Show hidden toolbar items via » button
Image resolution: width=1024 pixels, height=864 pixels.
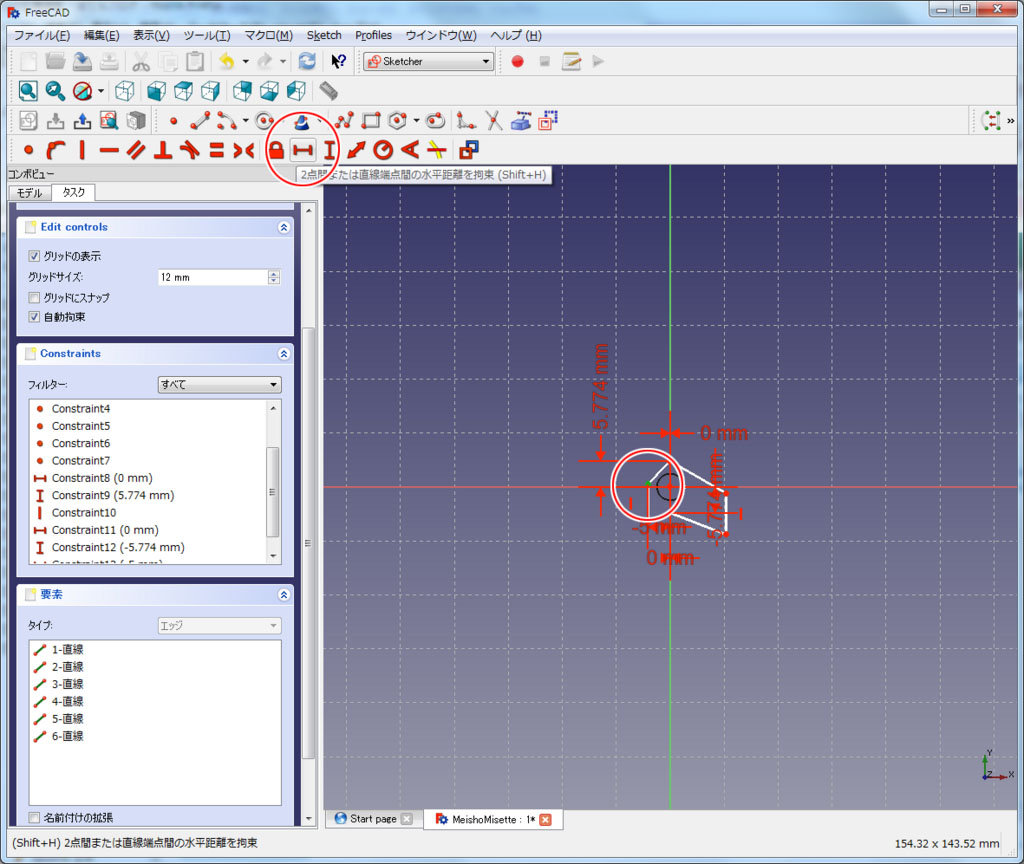(x=1010, y=121)
